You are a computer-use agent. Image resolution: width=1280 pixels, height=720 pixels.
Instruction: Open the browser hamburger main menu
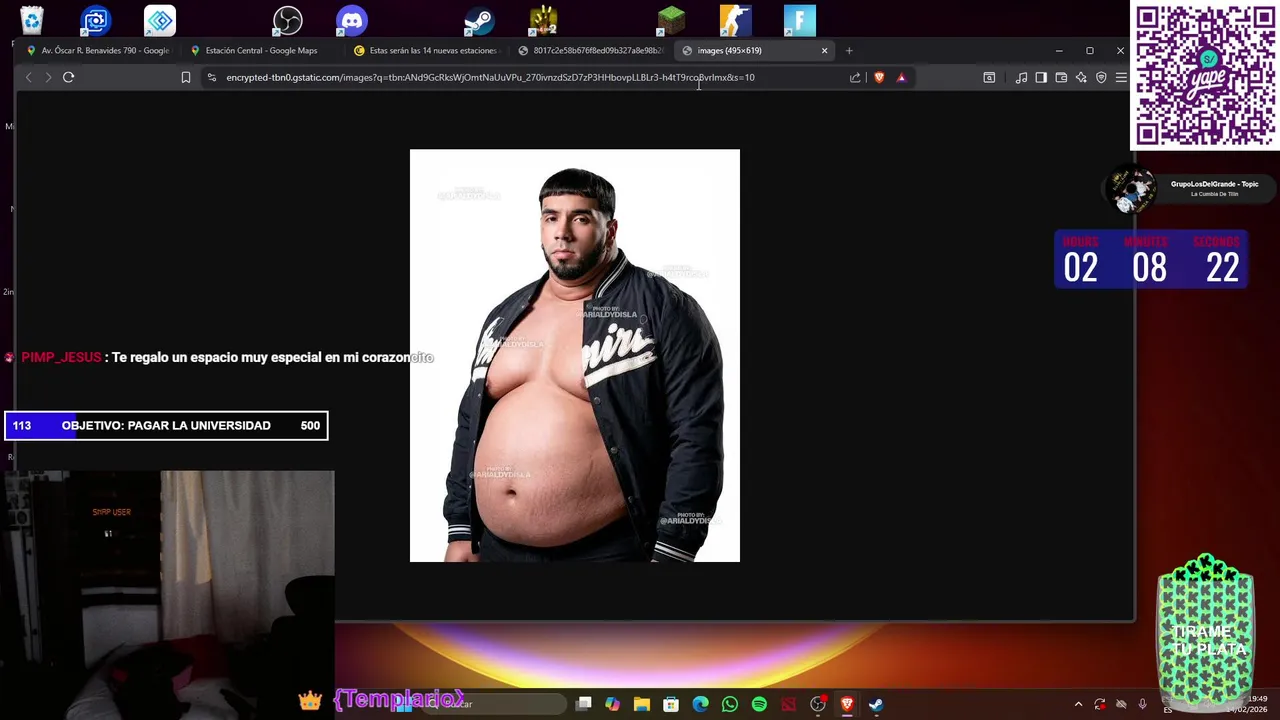click(1121, 77)
